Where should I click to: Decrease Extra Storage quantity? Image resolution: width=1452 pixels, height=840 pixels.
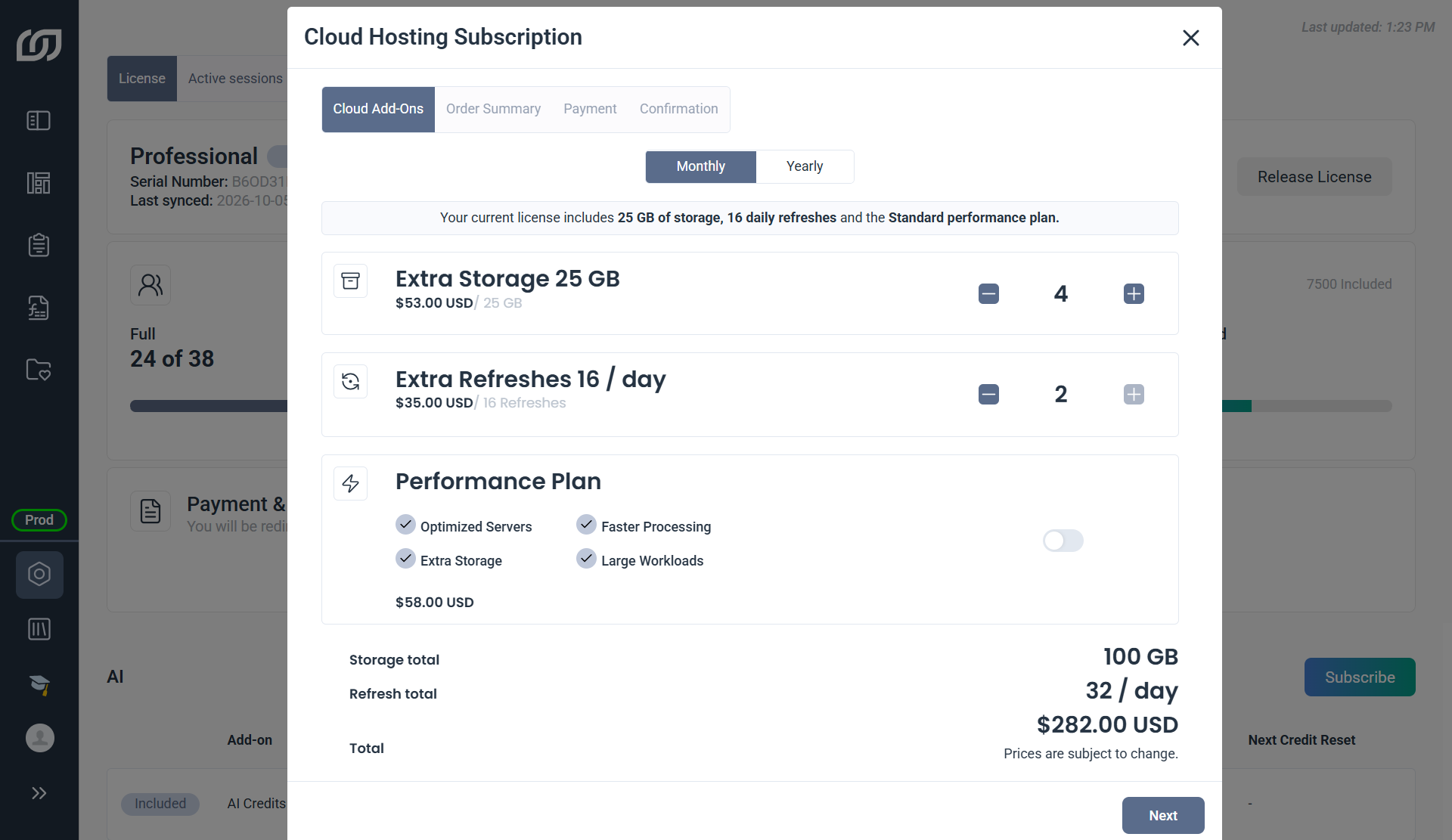pyautogui.click(x=988, y=294)
